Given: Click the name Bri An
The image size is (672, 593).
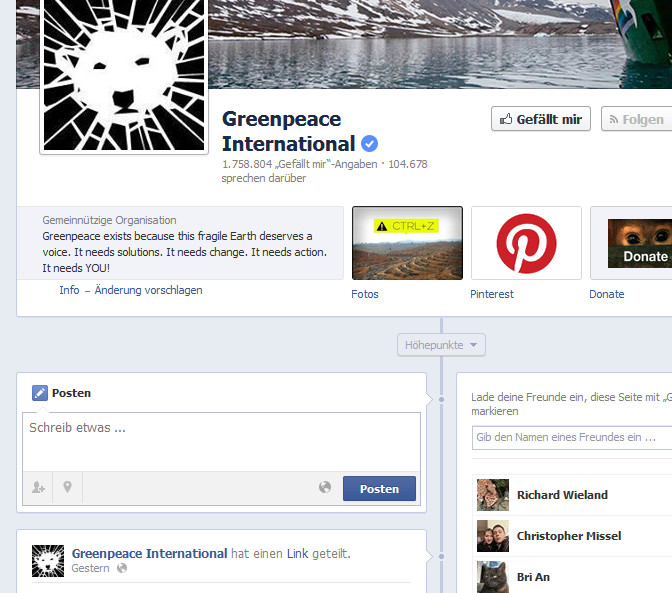Looking at the screenshot, I should pos(533,577).
